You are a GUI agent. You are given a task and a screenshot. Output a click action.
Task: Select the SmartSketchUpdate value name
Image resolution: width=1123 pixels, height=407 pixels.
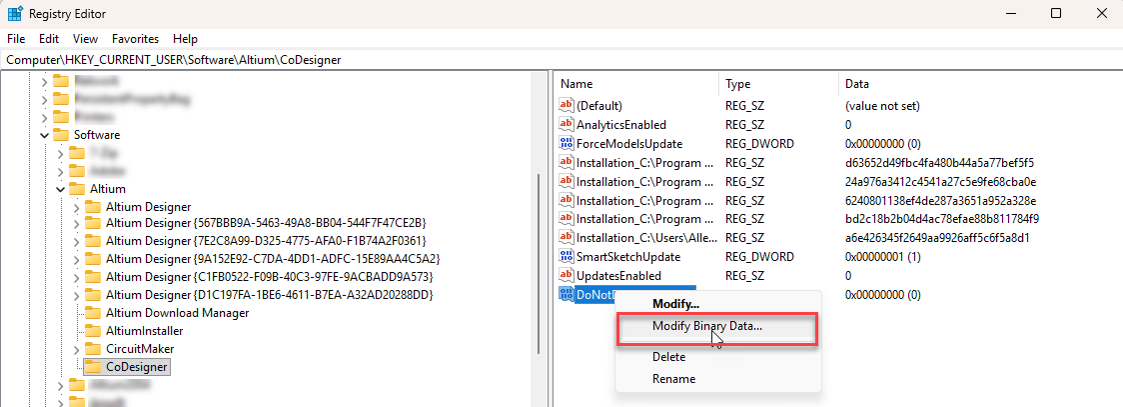coord(628,257)
